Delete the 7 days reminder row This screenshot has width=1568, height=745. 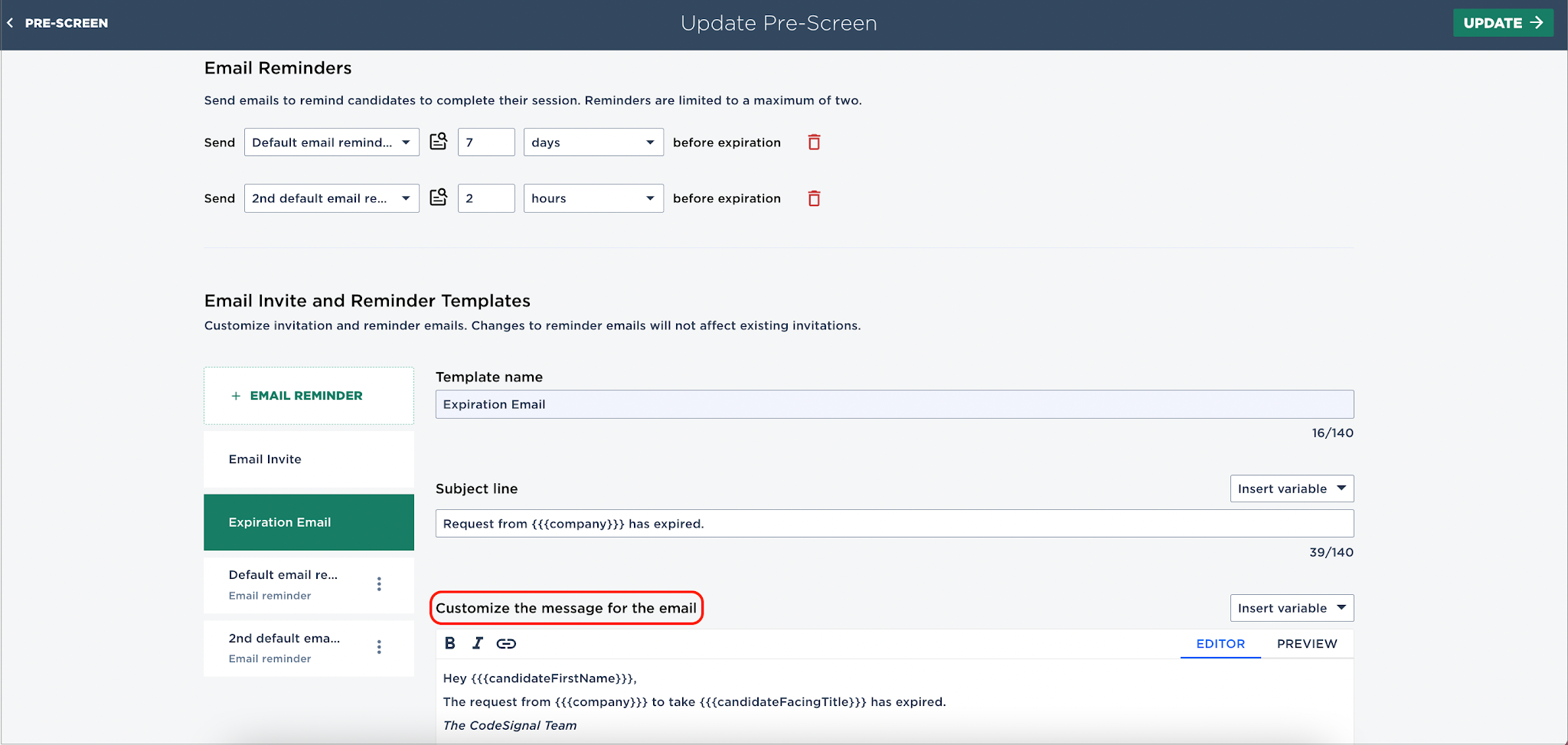coord(814,142)
